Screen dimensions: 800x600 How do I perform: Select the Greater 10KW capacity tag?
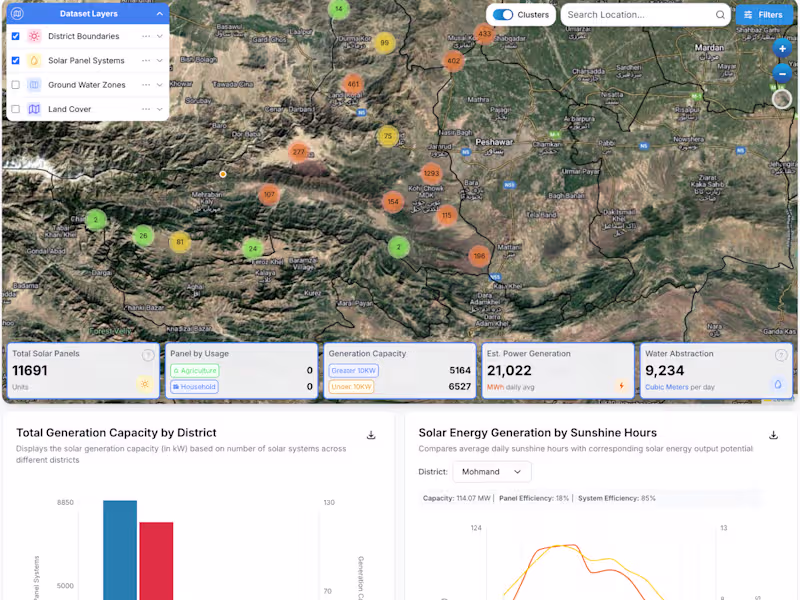tap(353, 371)
